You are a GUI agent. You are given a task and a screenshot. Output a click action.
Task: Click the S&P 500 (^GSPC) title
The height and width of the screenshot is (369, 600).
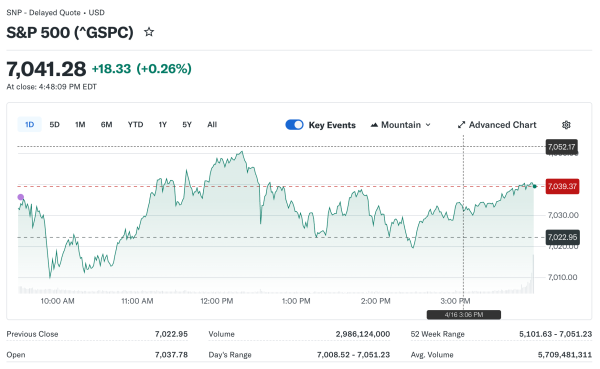[70, 33]
